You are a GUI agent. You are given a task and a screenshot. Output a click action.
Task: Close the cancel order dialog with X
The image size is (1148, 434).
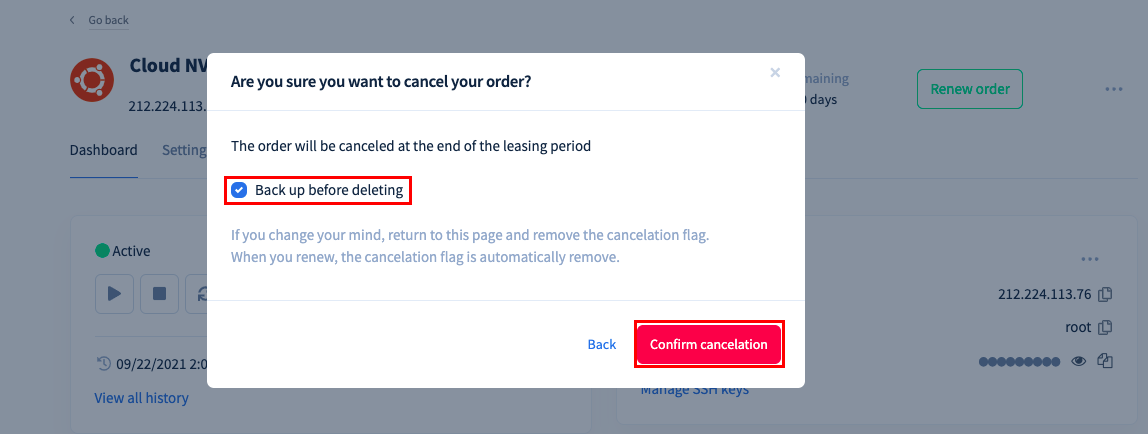pos(775,72)
